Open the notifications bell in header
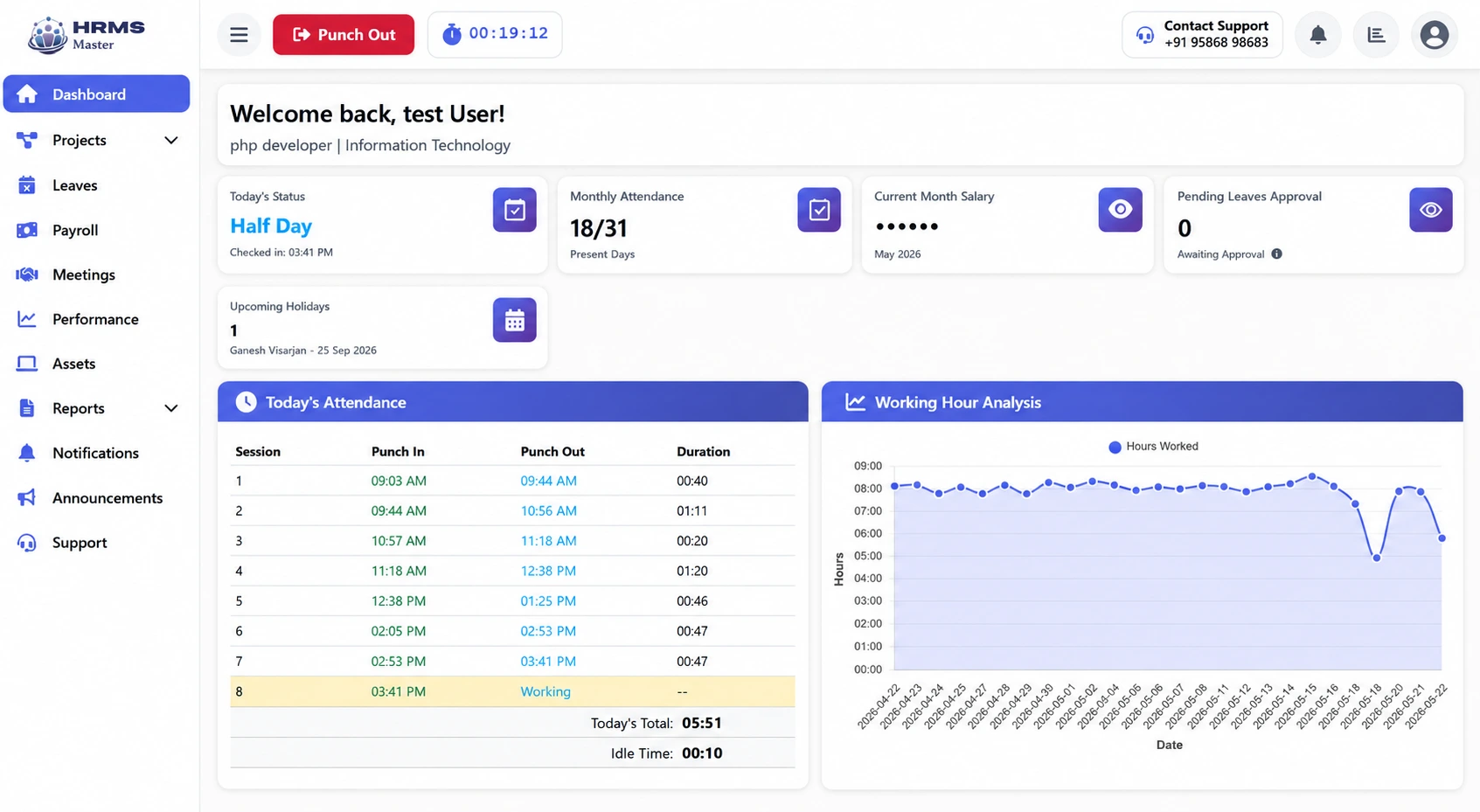Screen dimensions: 1480x812 (x=1318, y=35)
